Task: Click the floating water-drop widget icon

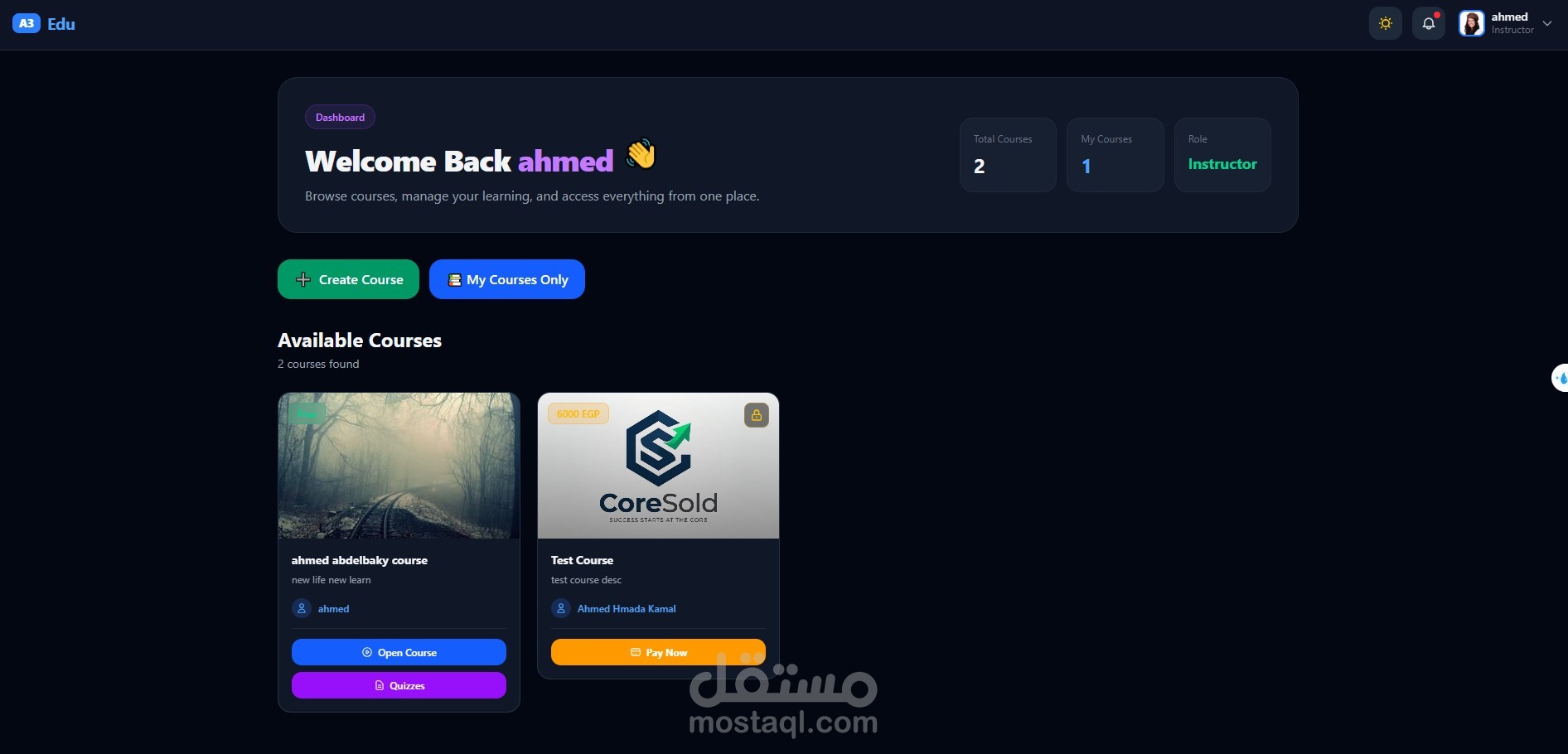Action: [1561, 378]
